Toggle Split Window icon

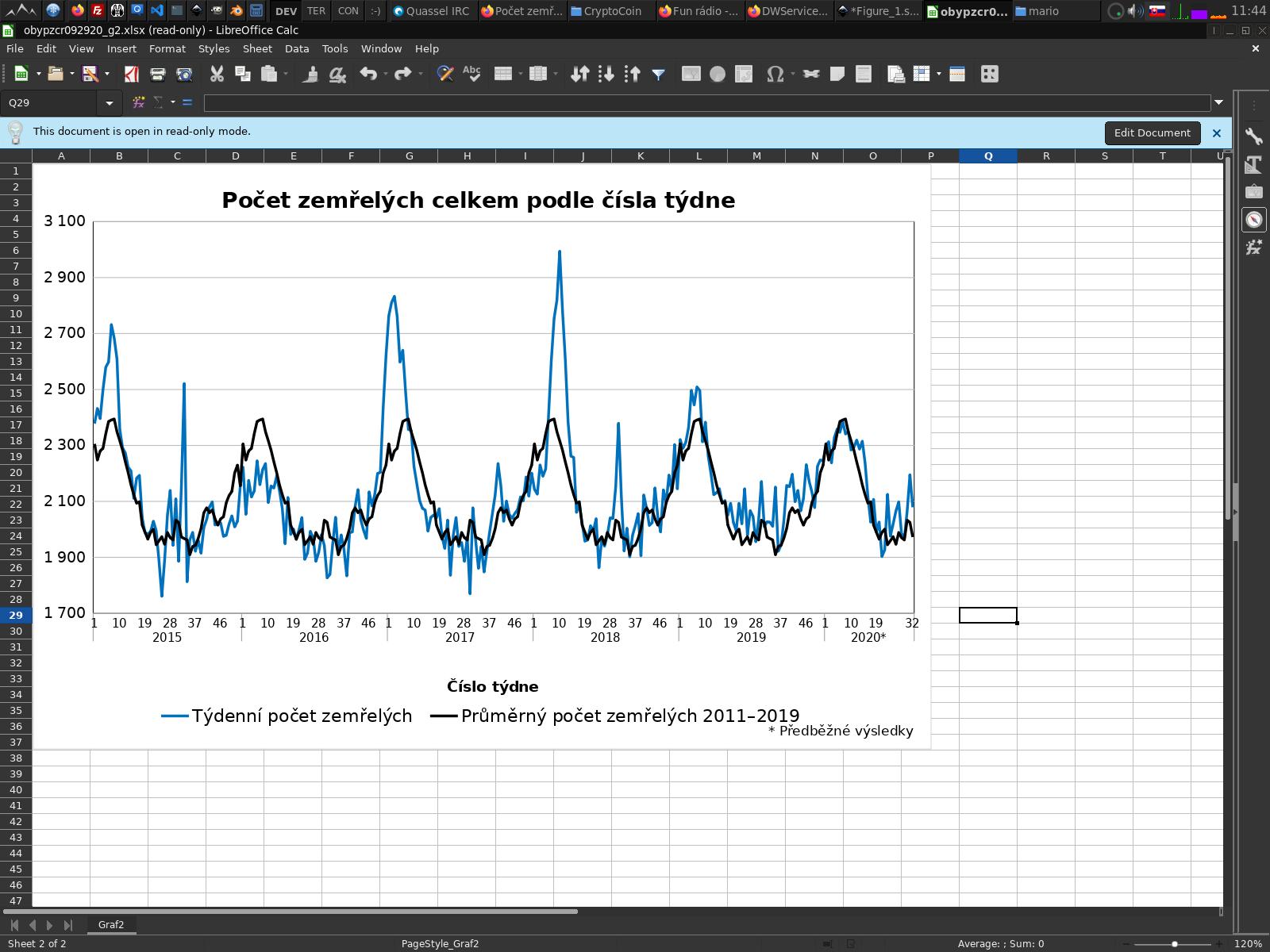[957, 74]
